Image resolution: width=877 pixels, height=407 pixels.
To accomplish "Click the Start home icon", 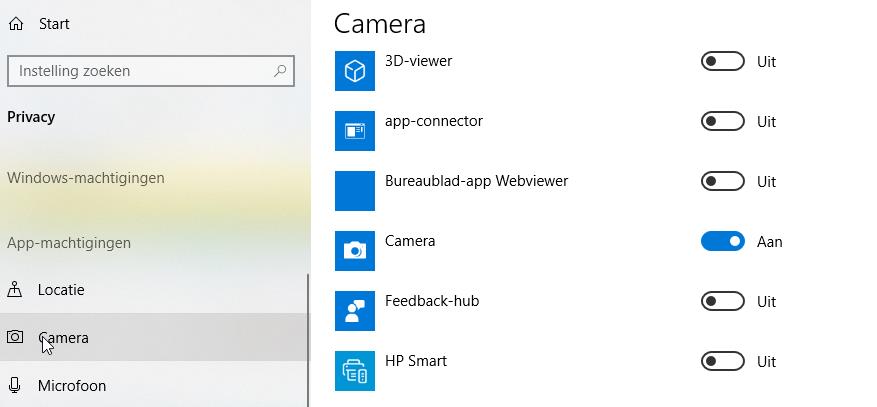I will 16,24.
